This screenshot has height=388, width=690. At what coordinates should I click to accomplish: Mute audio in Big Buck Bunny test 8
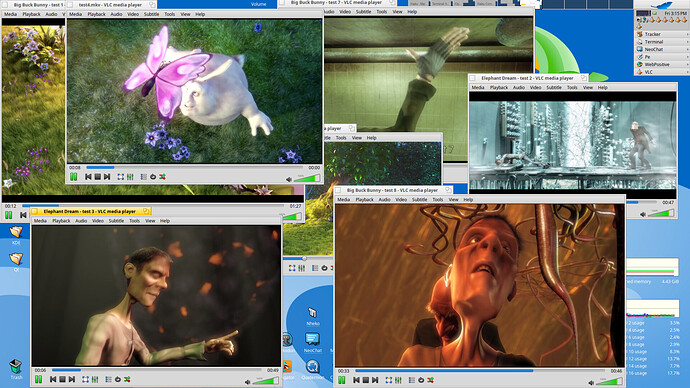click(x=591, y=383)
